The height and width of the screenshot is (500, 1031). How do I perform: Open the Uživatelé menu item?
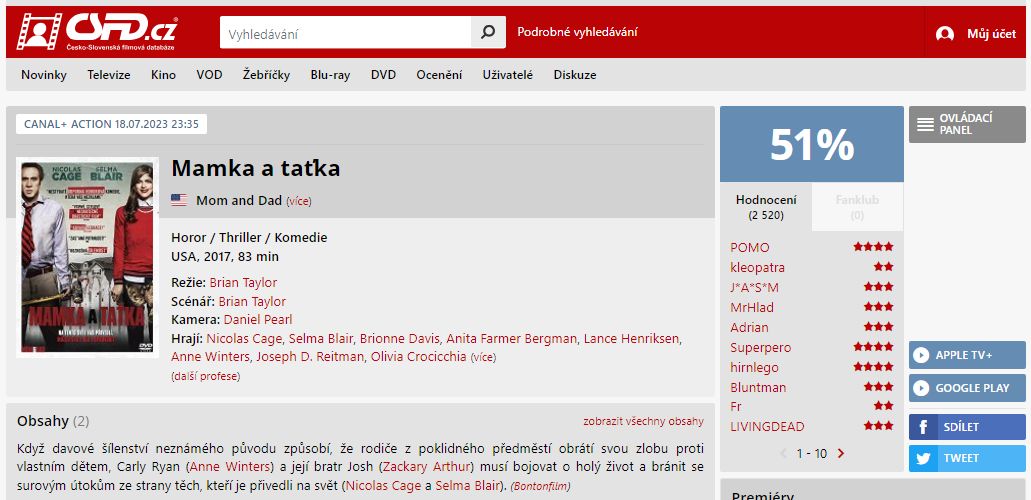tap(508, 75)
